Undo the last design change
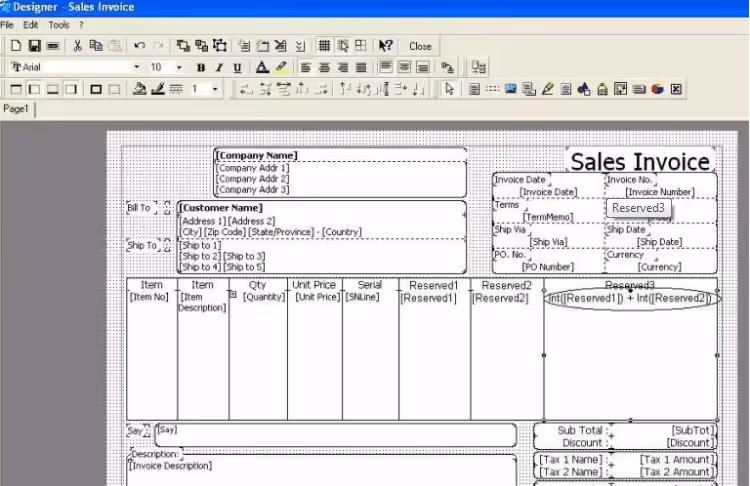The width and height of the screenshot is (750, 486). pos(139,46)
